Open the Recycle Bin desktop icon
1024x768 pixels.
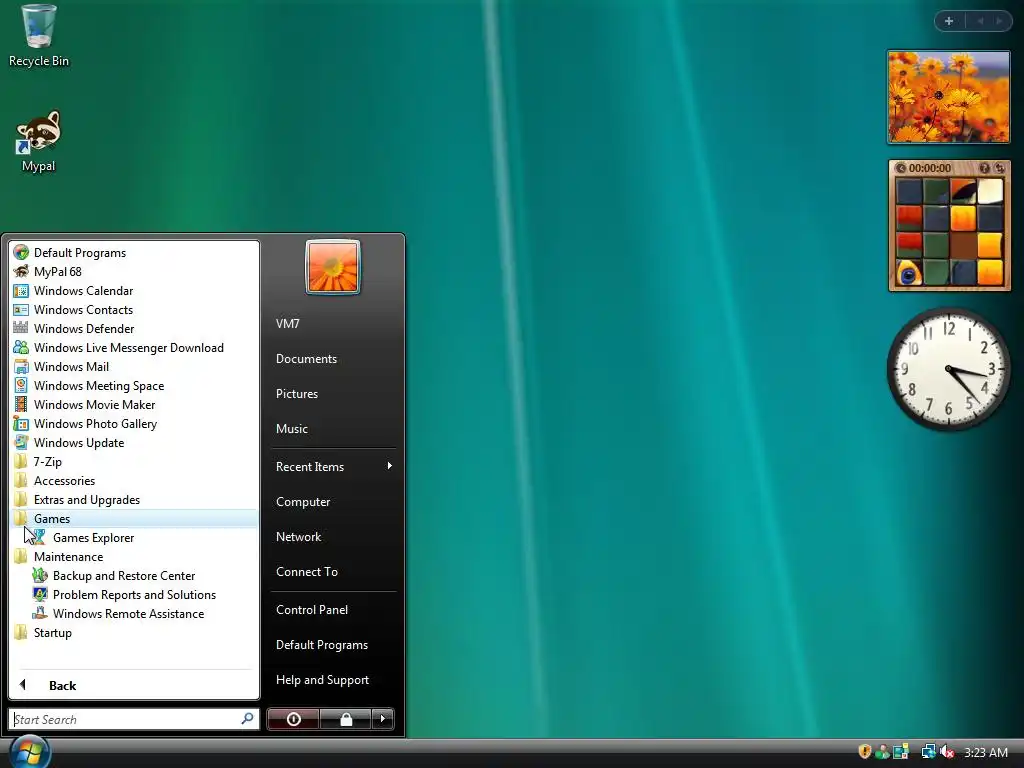pyautogui.click(x=39, y=36)
